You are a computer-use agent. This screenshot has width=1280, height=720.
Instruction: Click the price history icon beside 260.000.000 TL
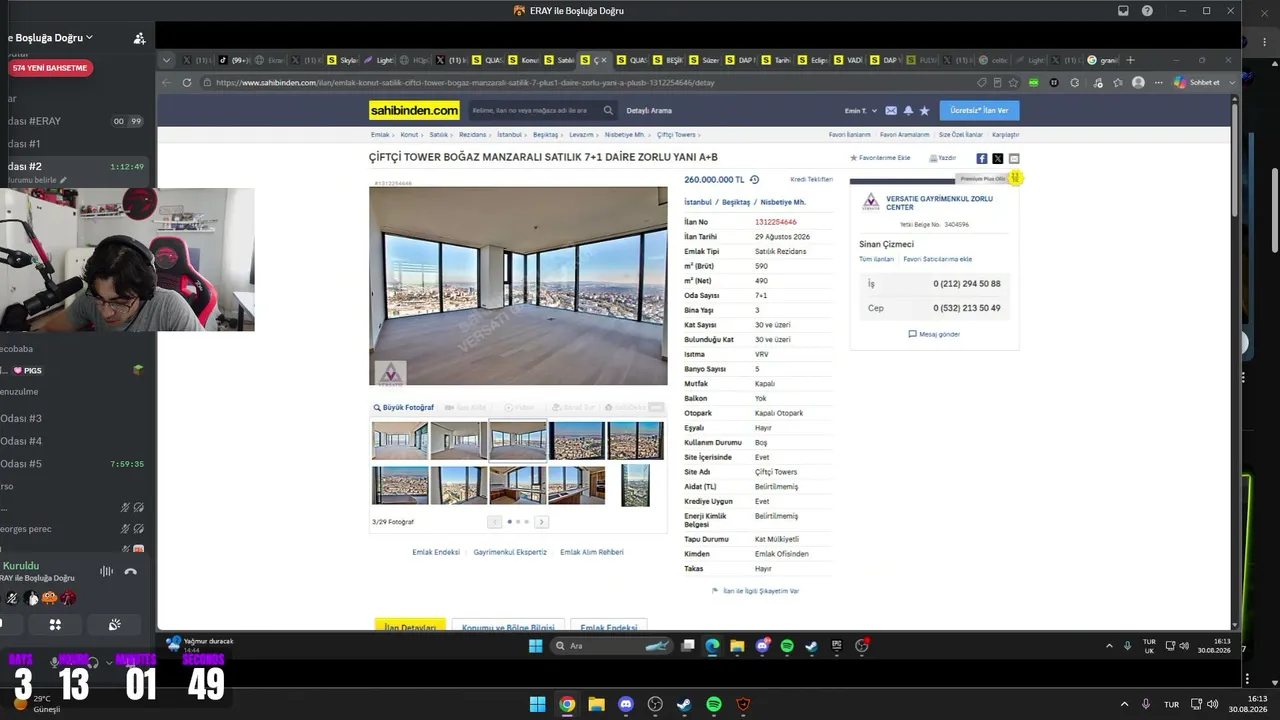(x=755, y=180)
